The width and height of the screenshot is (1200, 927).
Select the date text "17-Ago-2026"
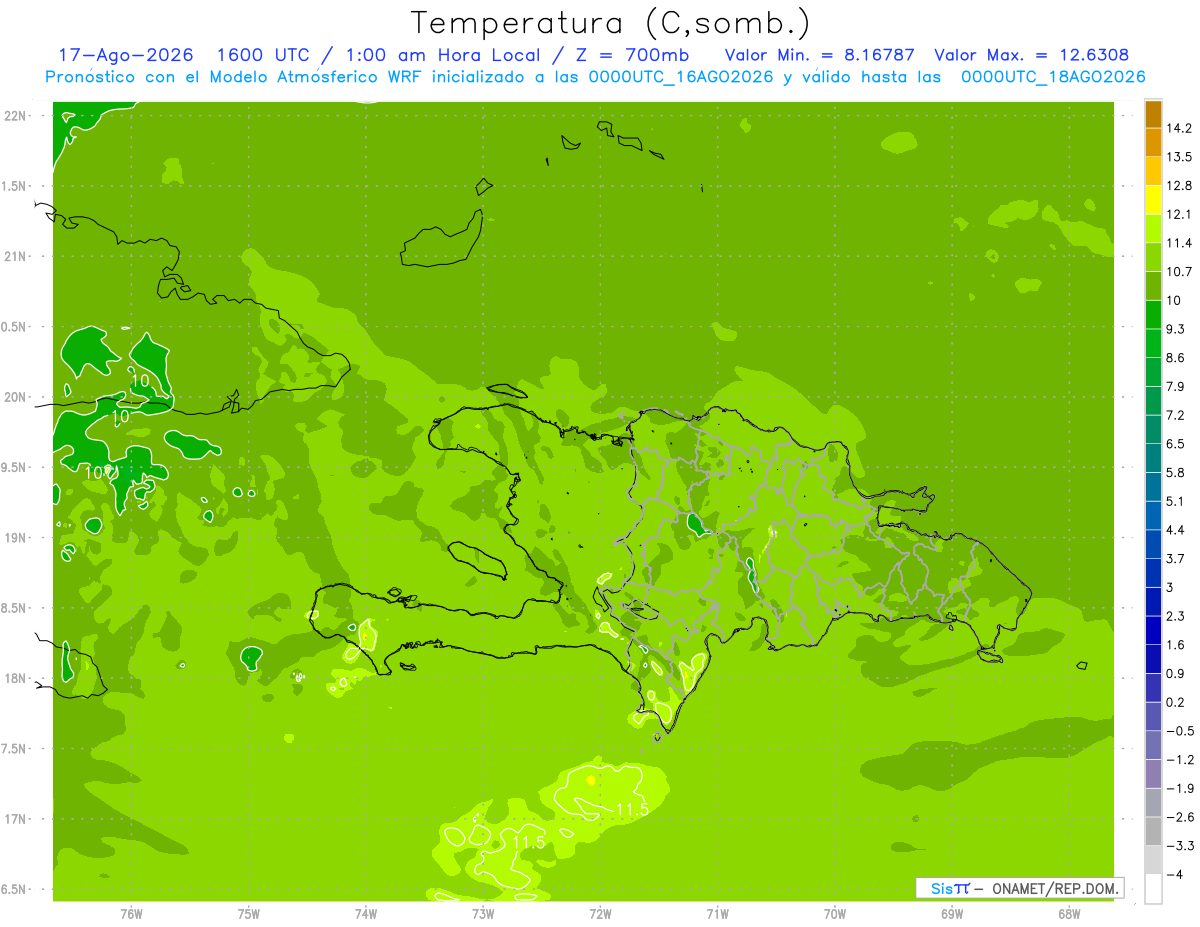[x=126, y=55]
